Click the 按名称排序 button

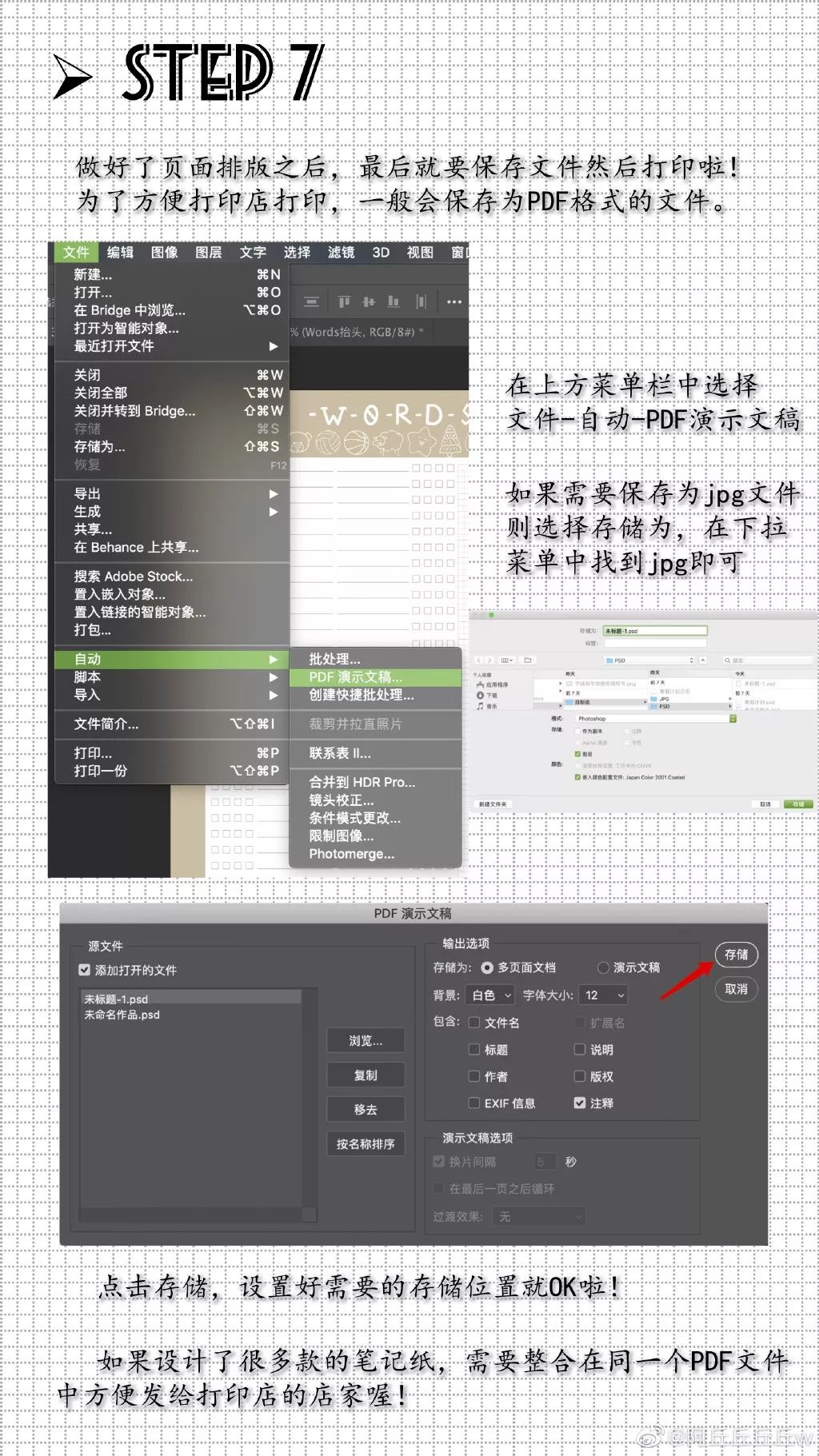click(366, 1144)
